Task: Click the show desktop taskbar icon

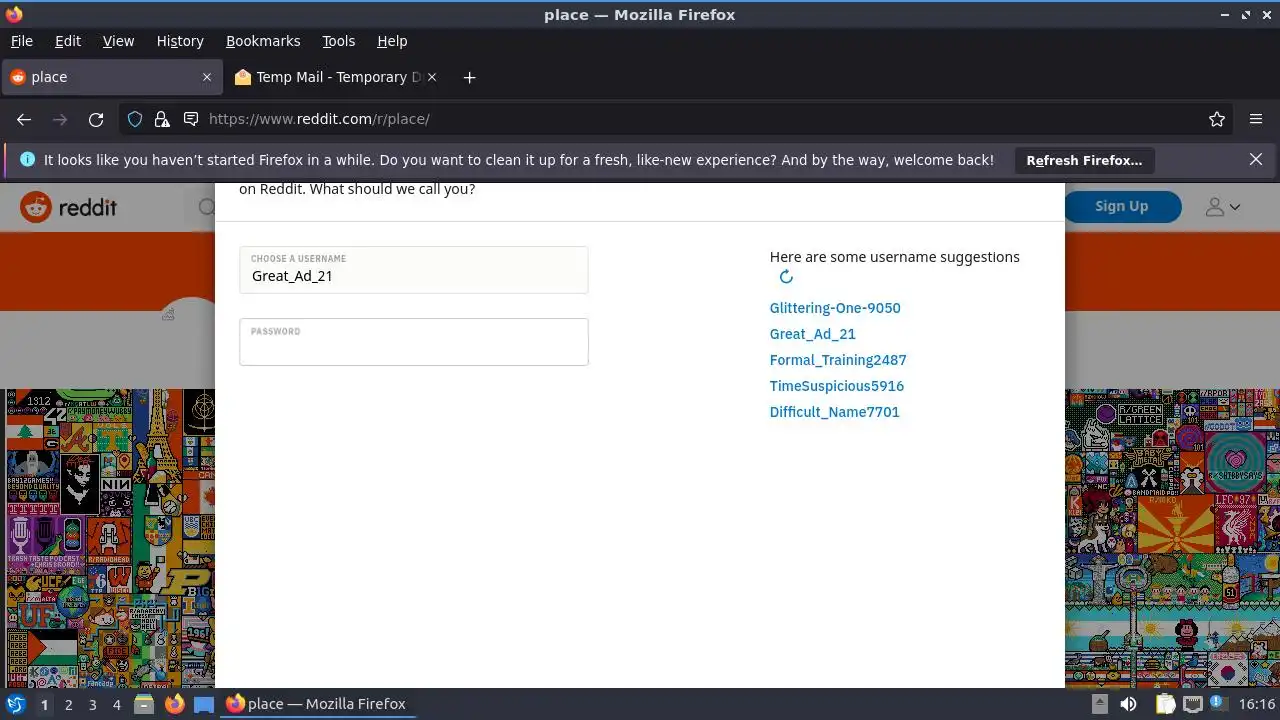Action: [x=204, y=704]
